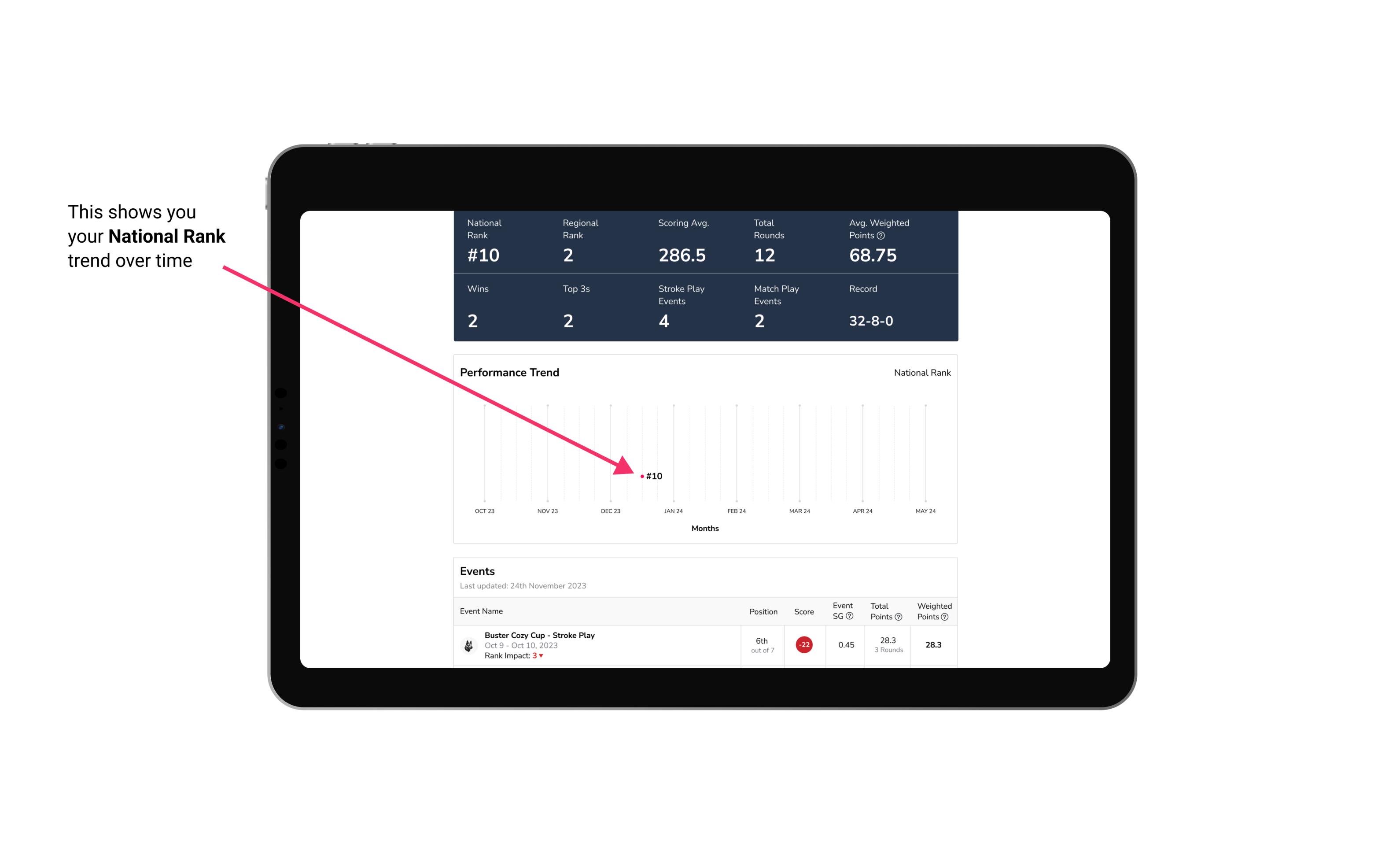The width and height of the screenshot is (1400, 851).
Task: Click the National Rank label on performance chart
Action: [922, 372]
